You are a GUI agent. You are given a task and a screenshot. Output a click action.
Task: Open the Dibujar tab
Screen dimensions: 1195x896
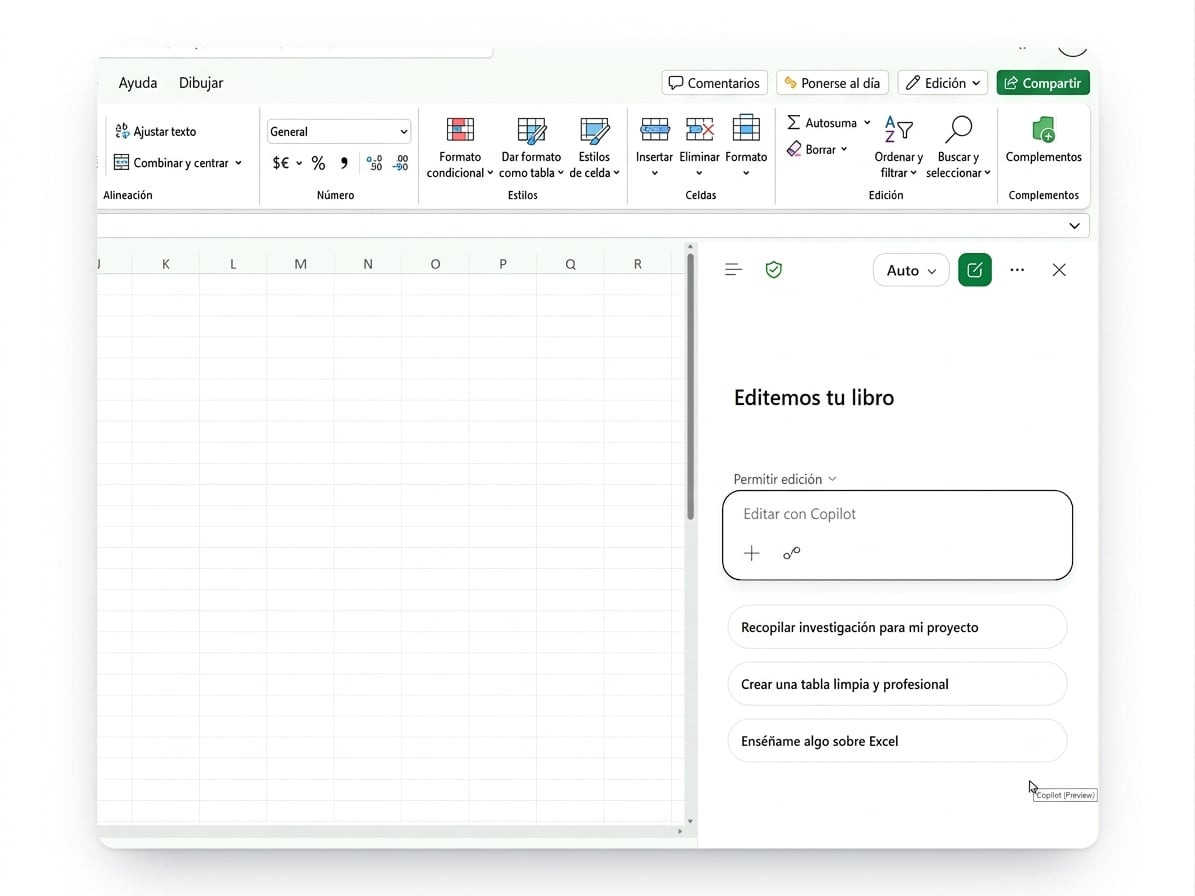tap(201, 83)
